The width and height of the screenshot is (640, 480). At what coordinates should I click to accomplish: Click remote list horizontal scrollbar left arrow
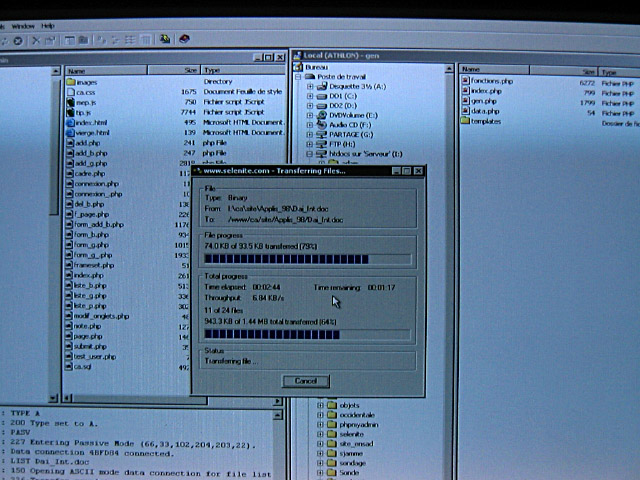pyautogui.click(x=67, y=398)
